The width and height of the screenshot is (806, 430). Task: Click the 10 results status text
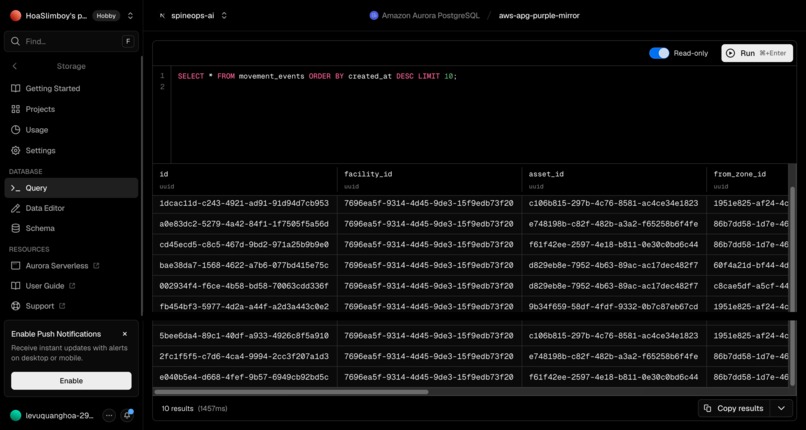point(177,408)
